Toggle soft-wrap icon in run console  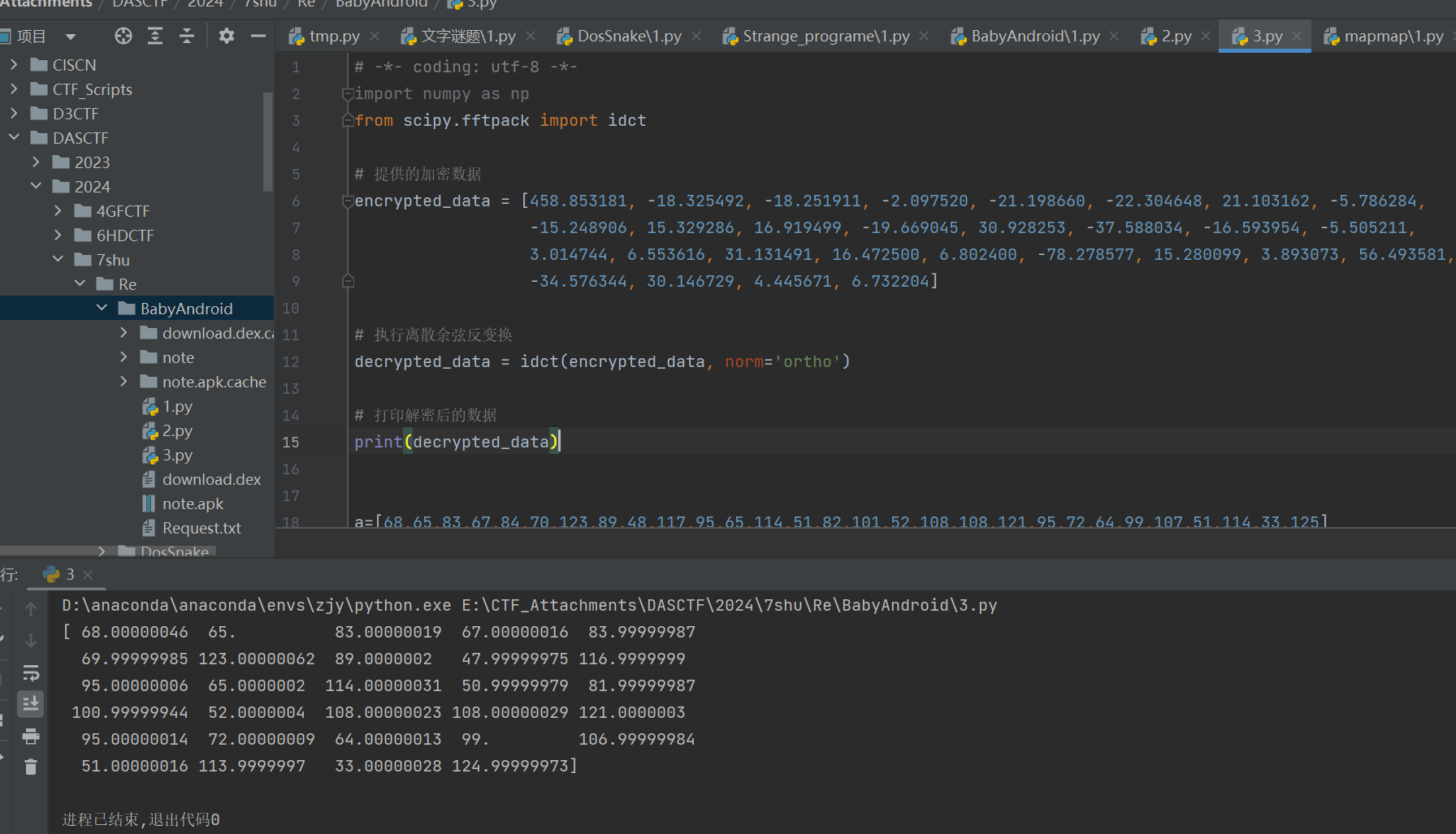point(31,673)
